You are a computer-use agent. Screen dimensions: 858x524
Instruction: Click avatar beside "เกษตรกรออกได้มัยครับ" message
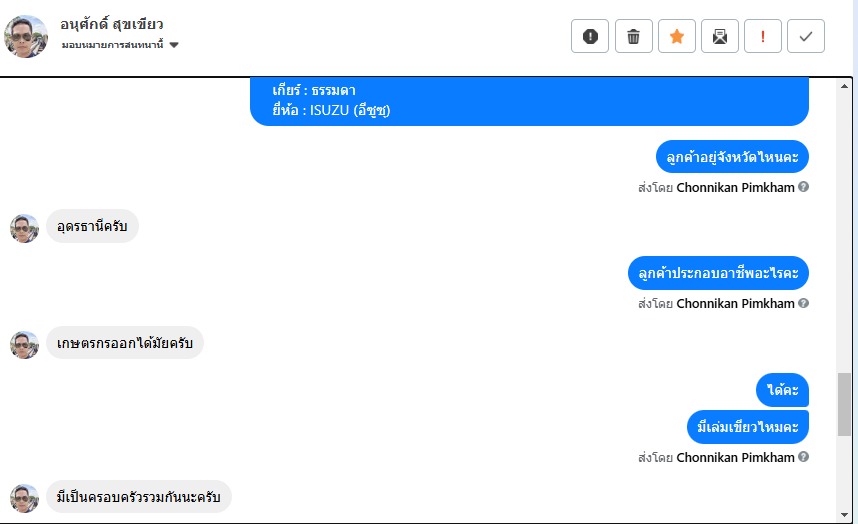tap(24, 345)
